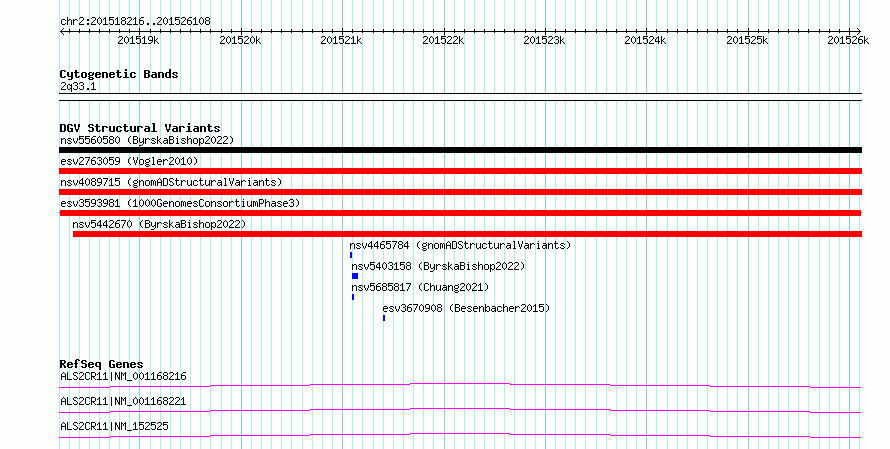Viewport: 890px width, 449px height.
Task: Click the 201521k ruler tick label
Action: point(341,40)
